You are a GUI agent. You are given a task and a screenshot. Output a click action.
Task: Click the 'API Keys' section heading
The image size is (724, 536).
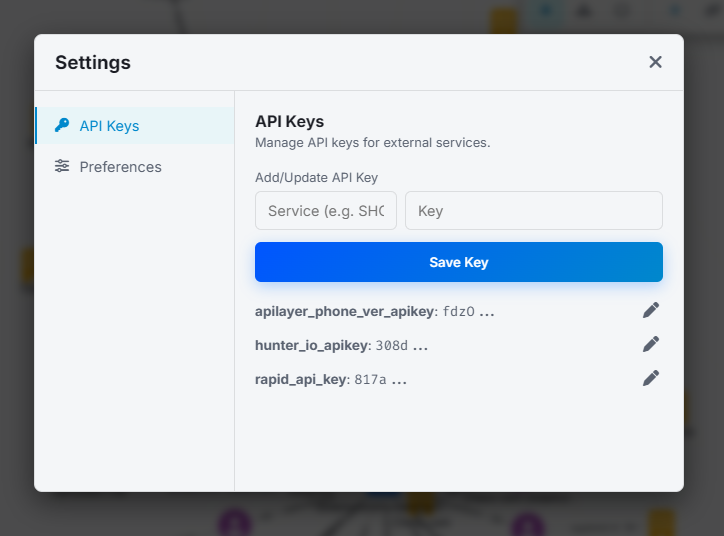tap(290, 121)
